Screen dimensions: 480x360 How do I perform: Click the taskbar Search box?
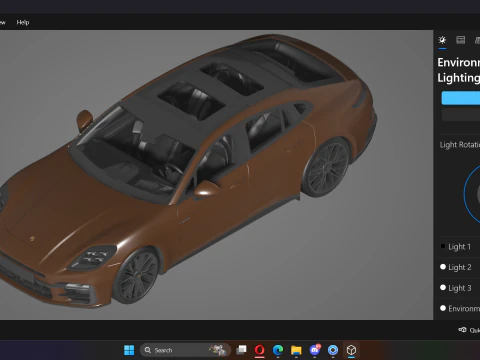click(185, 350)
